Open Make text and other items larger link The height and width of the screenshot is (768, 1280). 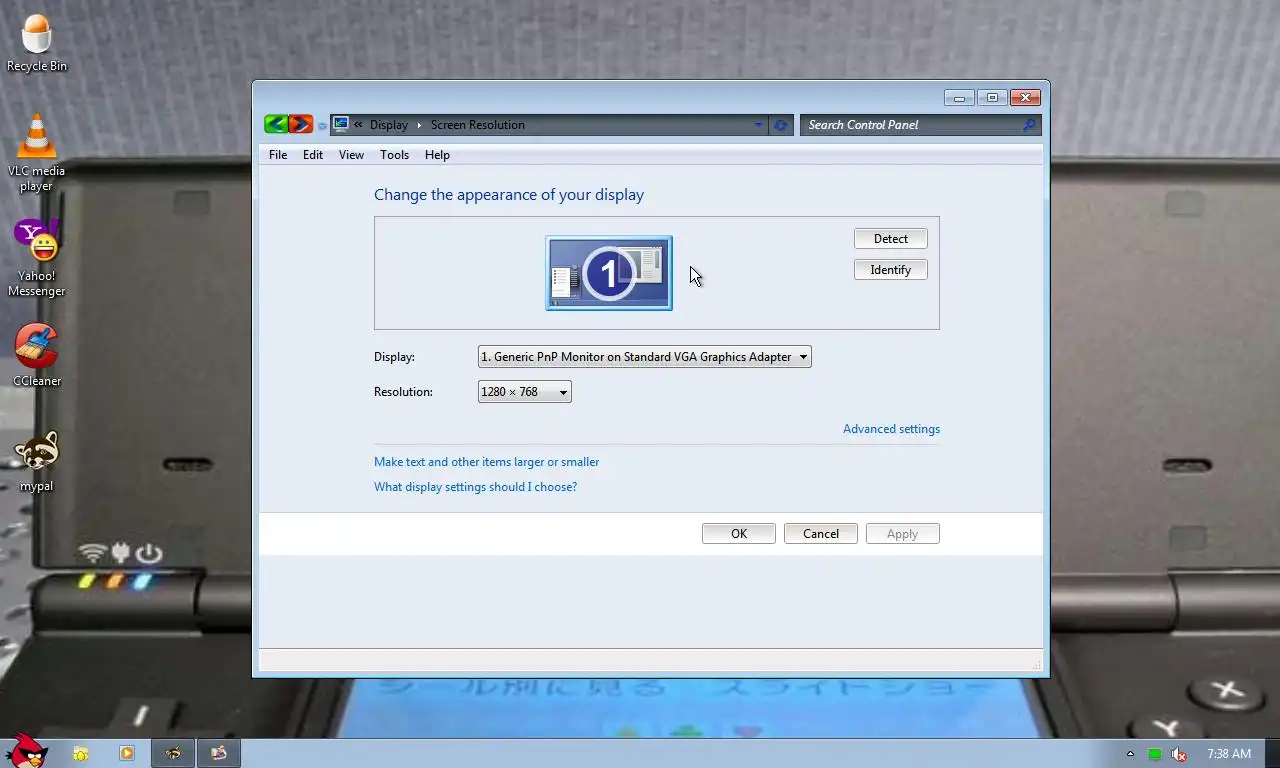(487, 462)
